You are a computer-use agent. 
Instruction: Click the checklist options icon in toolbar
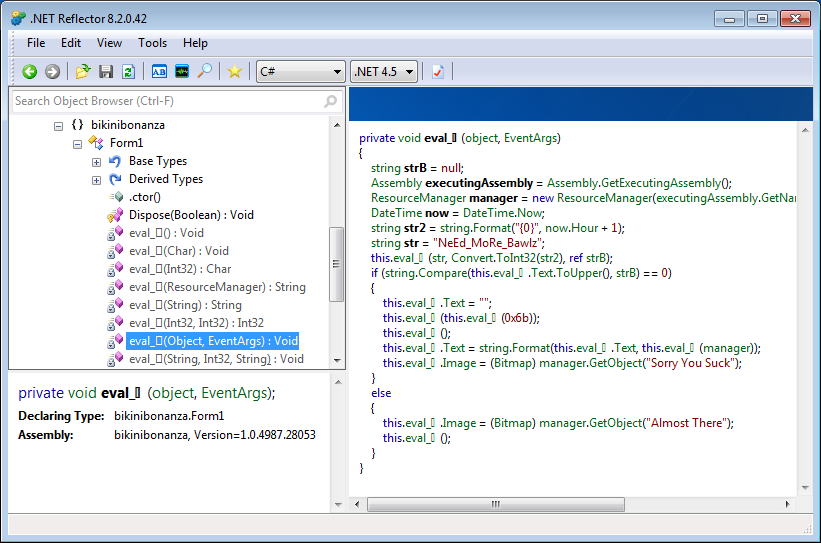(438, 72)
